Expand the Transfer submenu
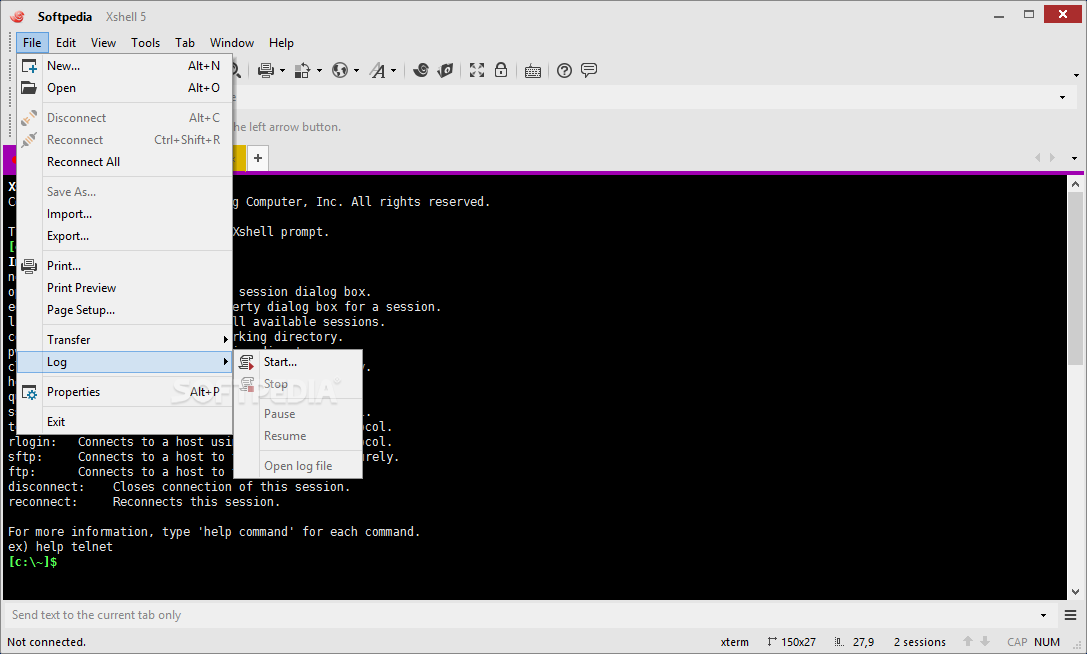This screenshot has height=654, width=1087. coord(124,340)
